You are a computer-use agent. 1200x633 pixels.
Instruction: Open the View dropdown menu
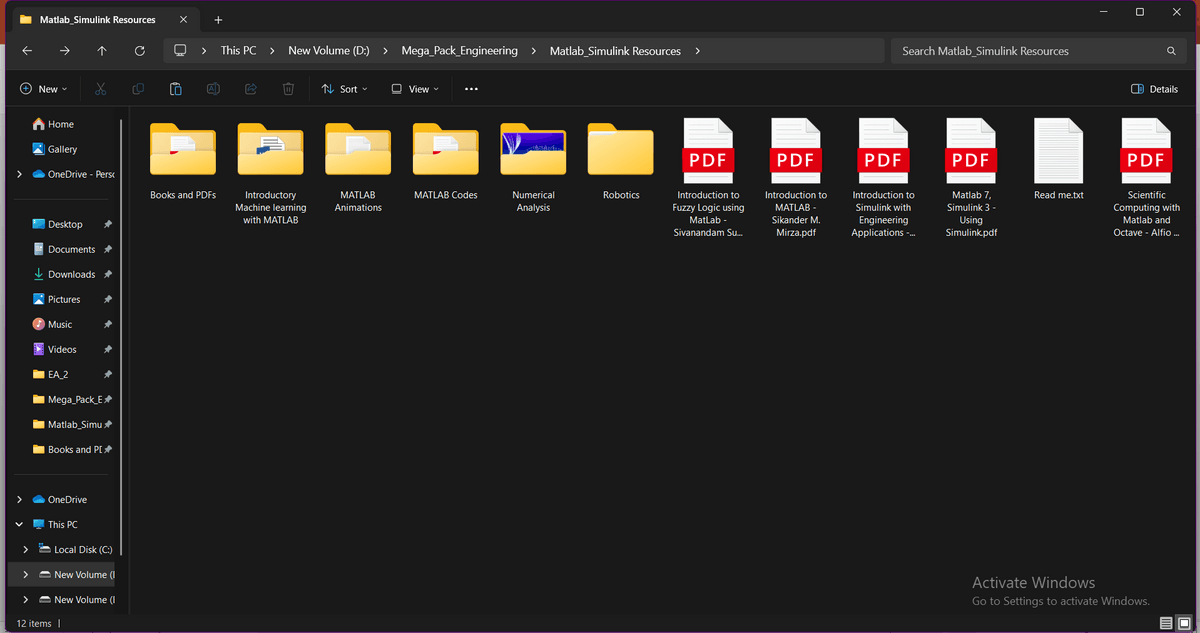[x=415, y=89]
